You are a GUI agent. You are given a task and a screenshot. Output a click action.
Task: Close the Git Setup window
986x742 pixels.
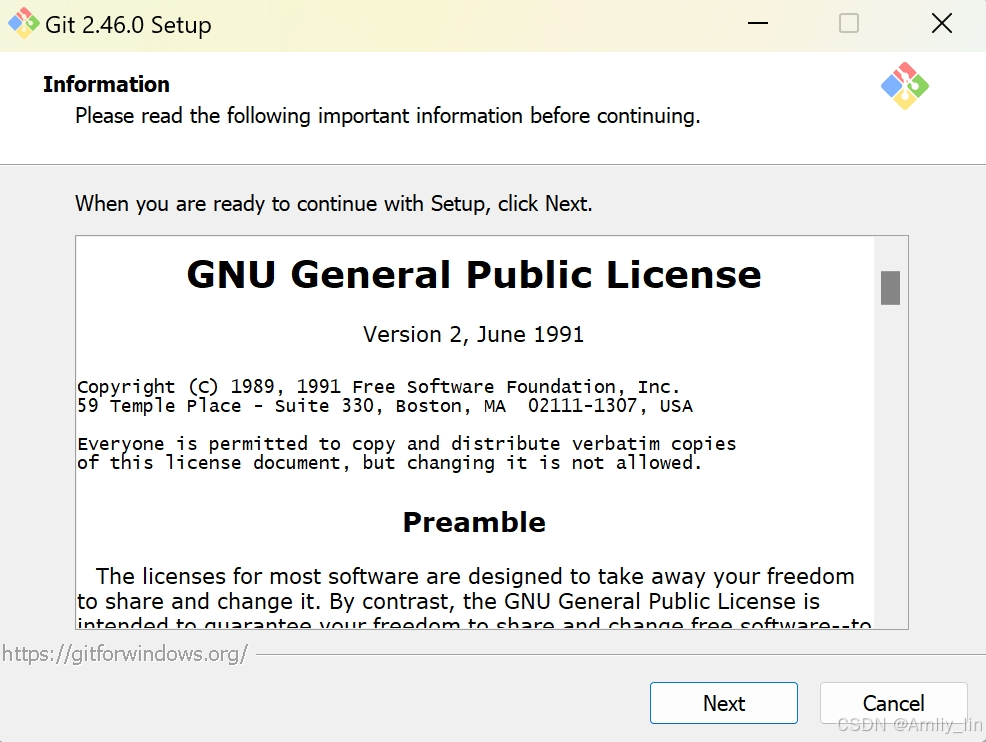click(941, 24)
